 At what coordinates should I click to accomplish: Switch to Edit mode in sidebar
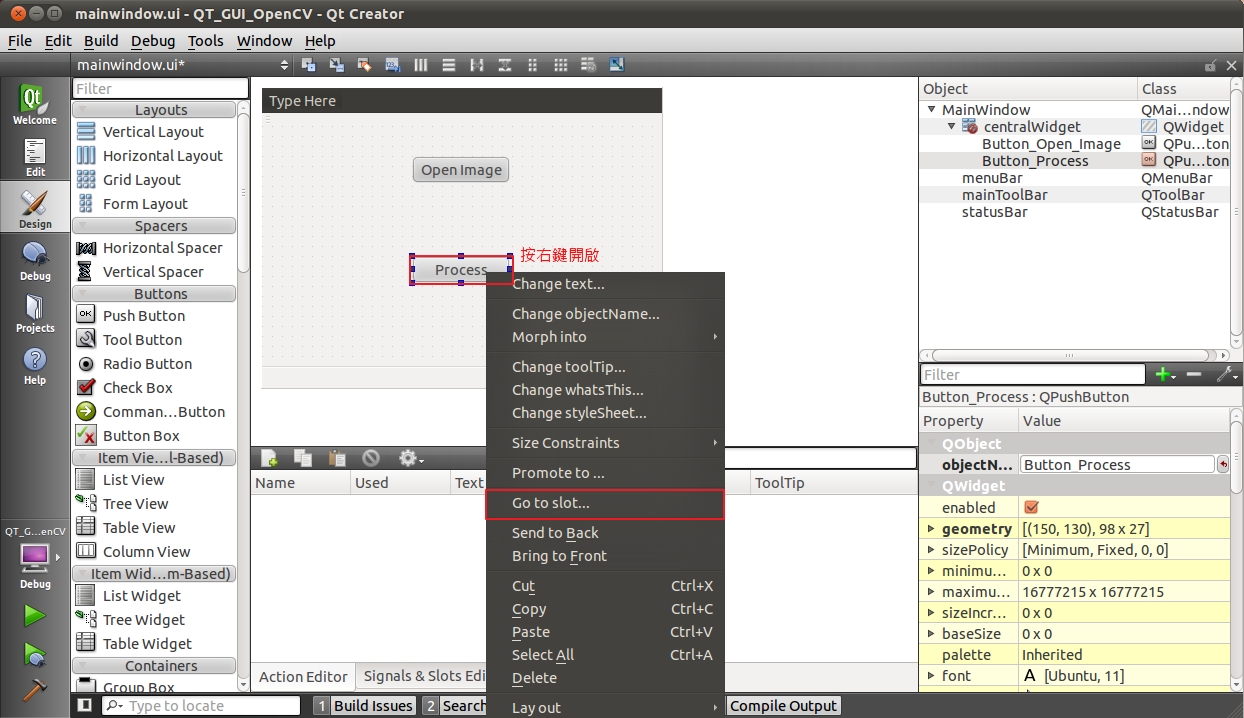tap(35, 157)
